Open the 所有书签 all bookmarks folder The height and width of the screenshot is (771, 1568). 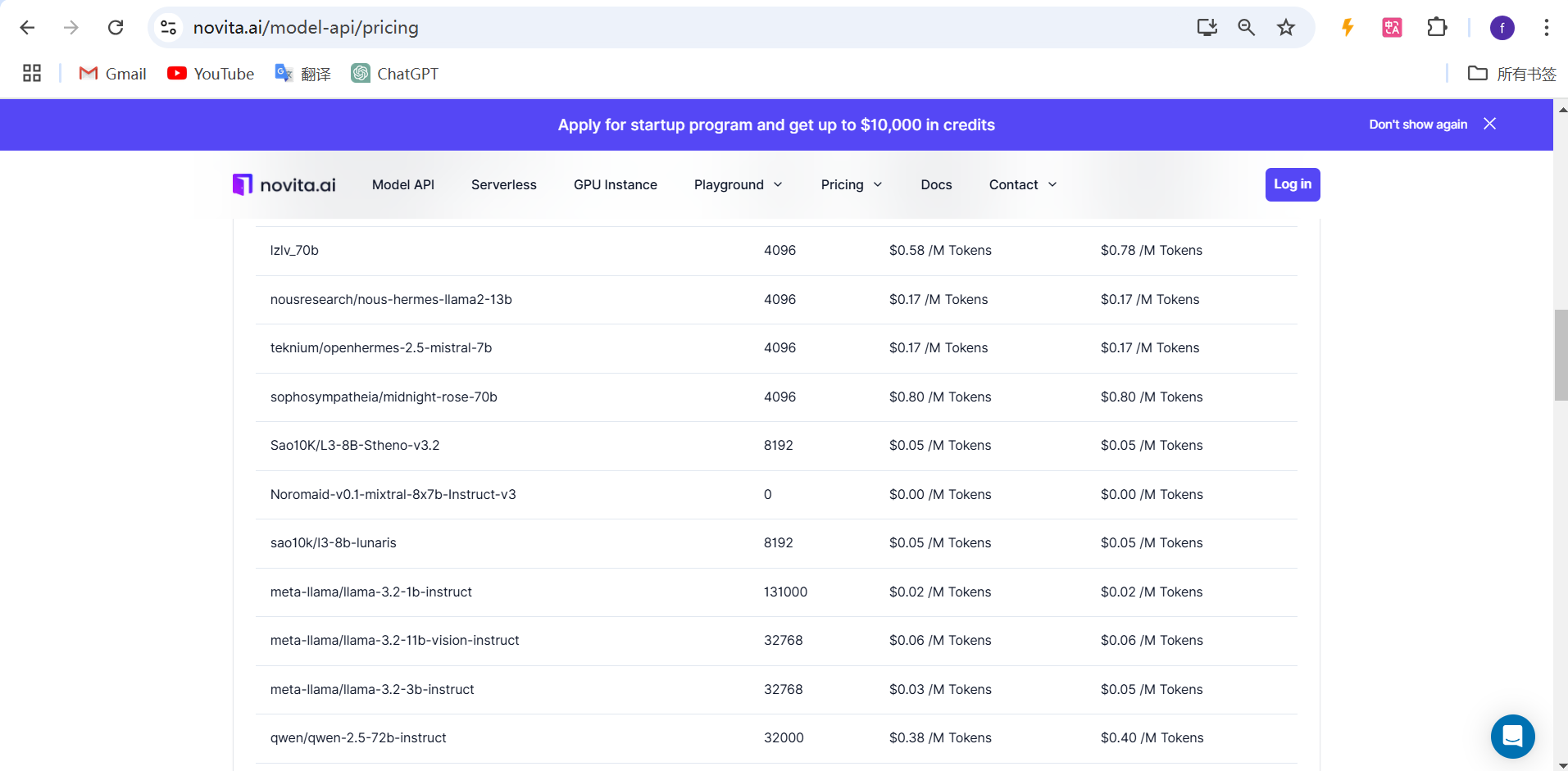pos(1512,74)
